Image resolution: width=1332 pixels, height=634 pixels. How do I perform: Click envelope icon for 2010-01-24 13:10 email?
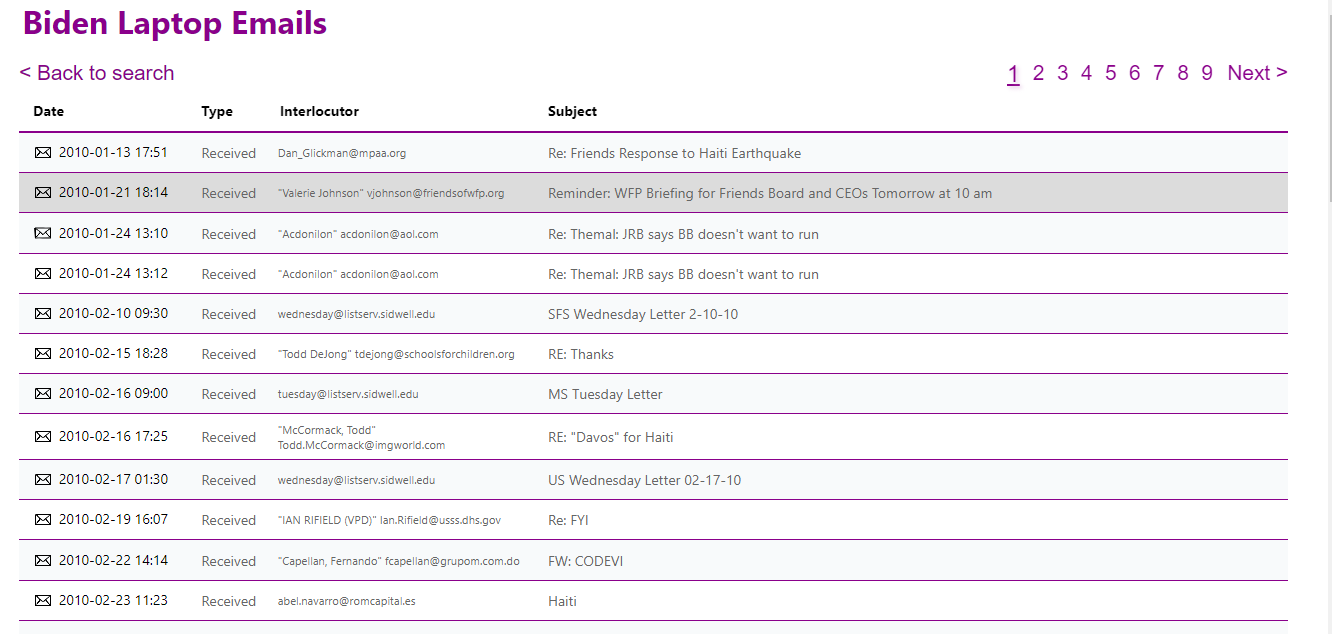(x=43, y=233)
